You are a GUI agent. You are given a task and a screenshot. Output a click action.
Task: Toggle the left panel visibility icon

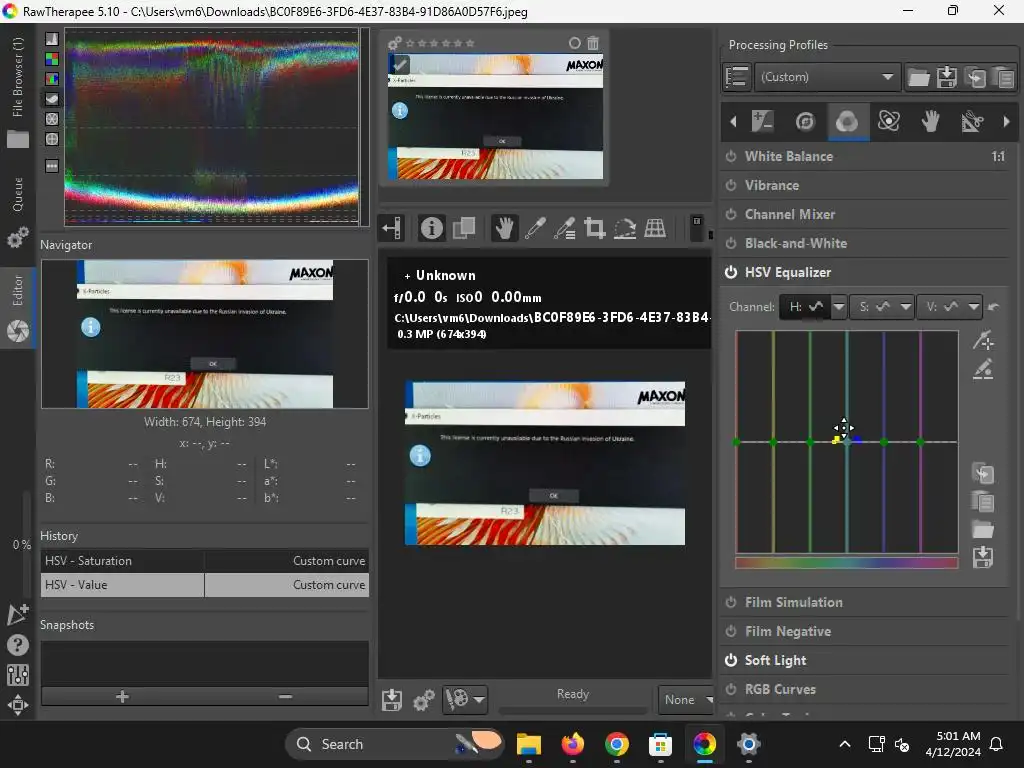[392, 228]
